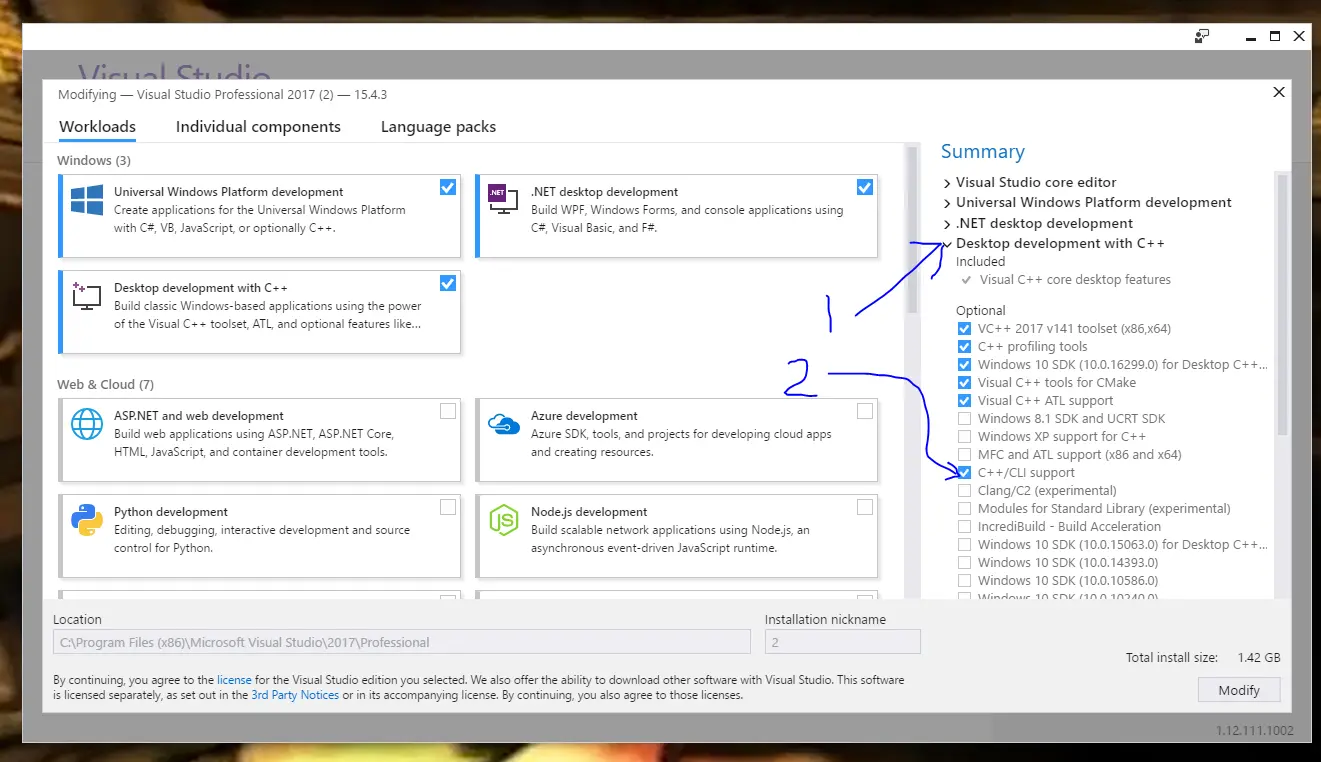Click the 'Optional' label in Summary
This screenshot has height=762, width=1321.
(x=980, y=311)
